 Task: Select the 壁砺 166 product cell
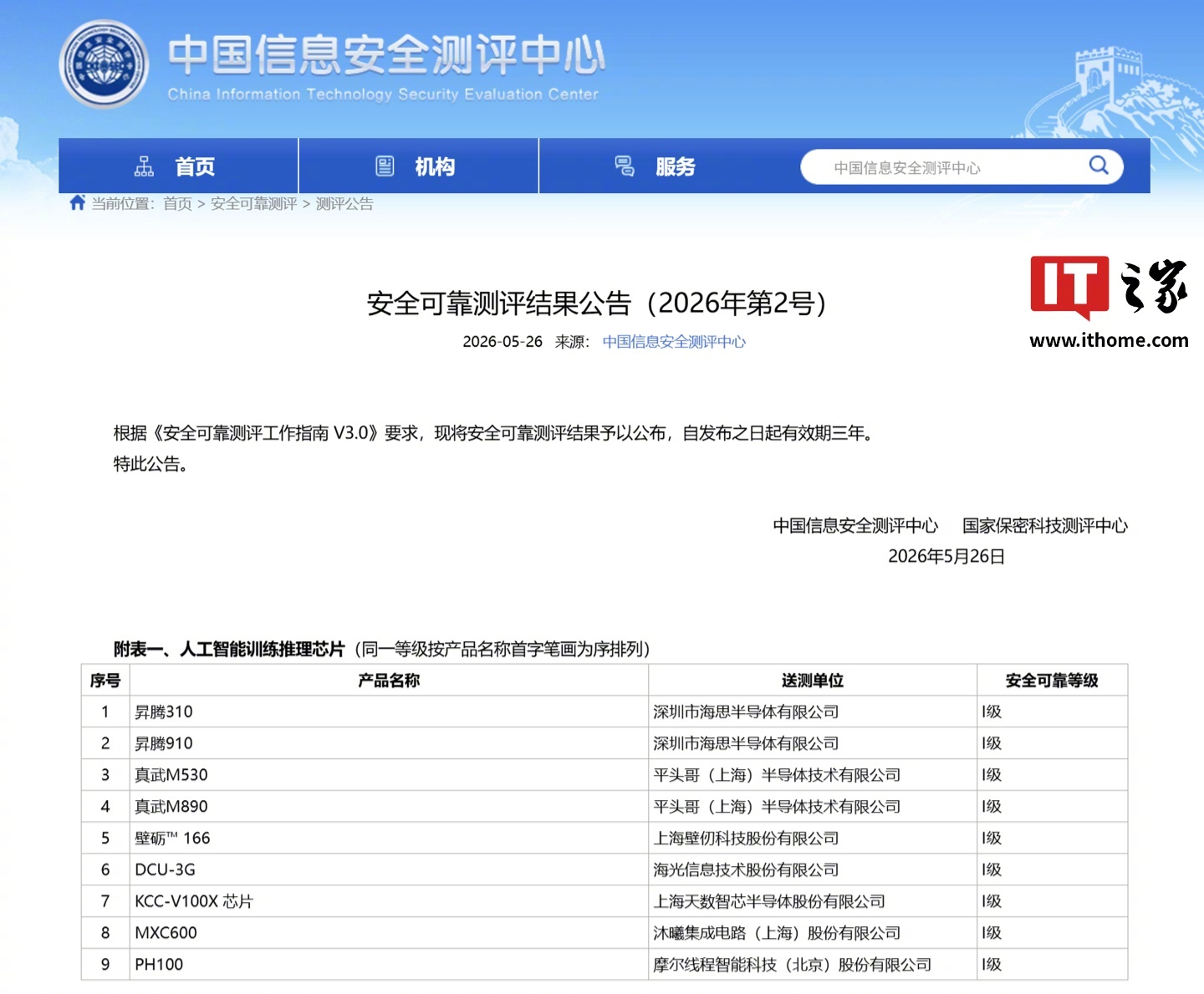389,839
